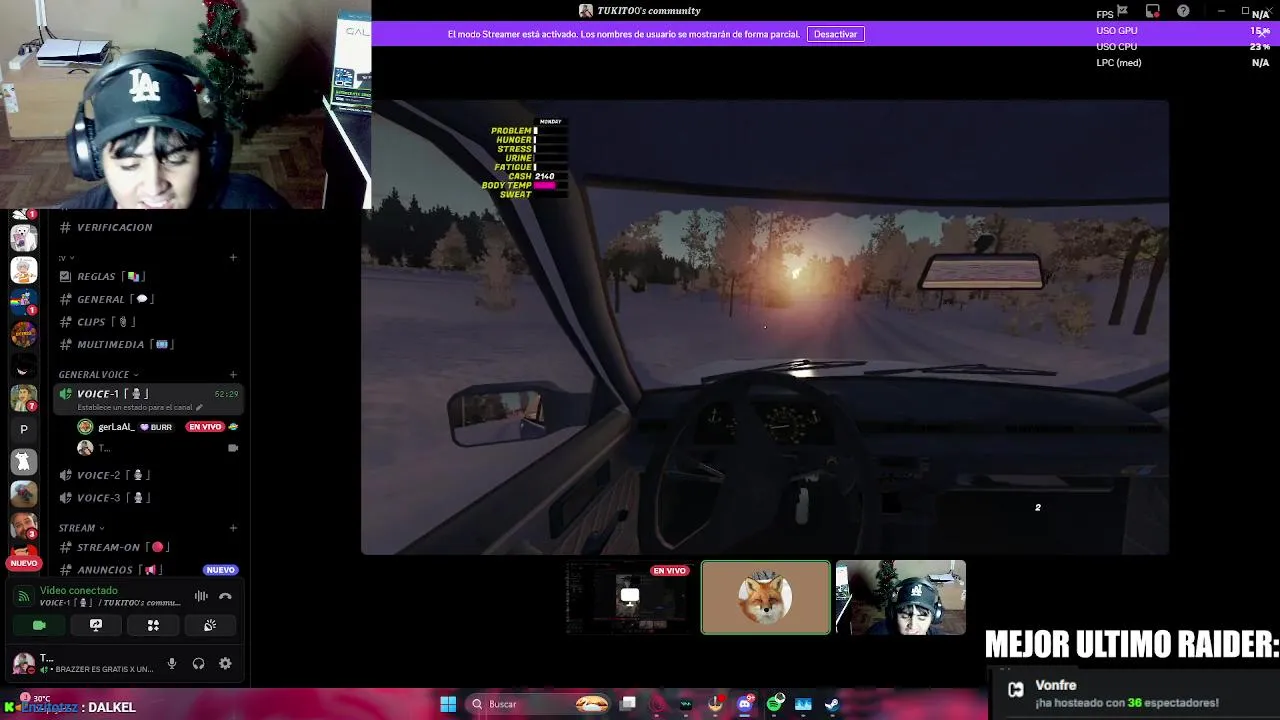Select the EN VIVO stream thumbnail
Image resolution: width=1280 pixels, height=720 pixels.
[x=629, y=598]
